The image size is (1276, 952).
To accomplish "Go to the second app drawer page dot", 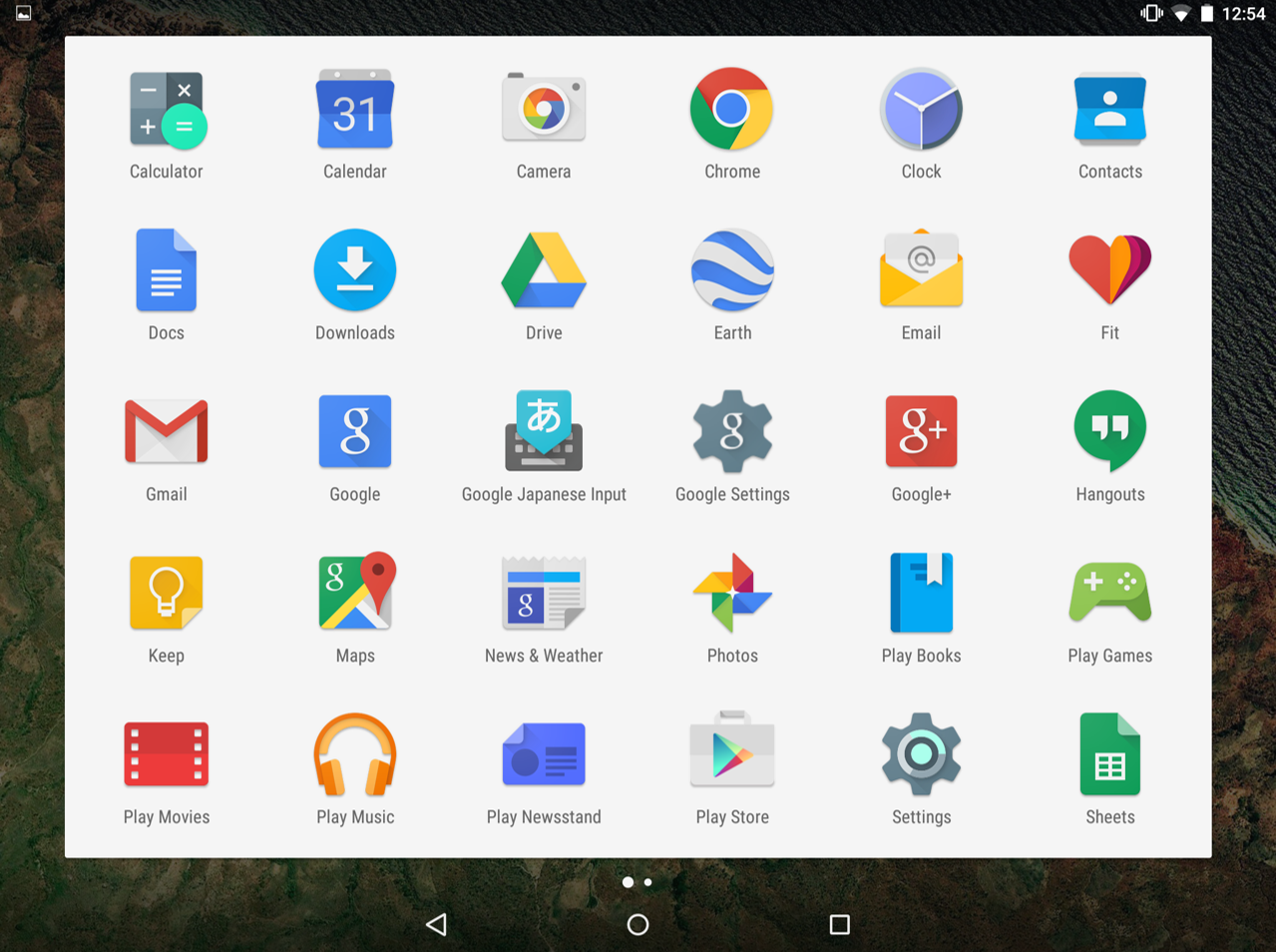I will coord(648,882).
